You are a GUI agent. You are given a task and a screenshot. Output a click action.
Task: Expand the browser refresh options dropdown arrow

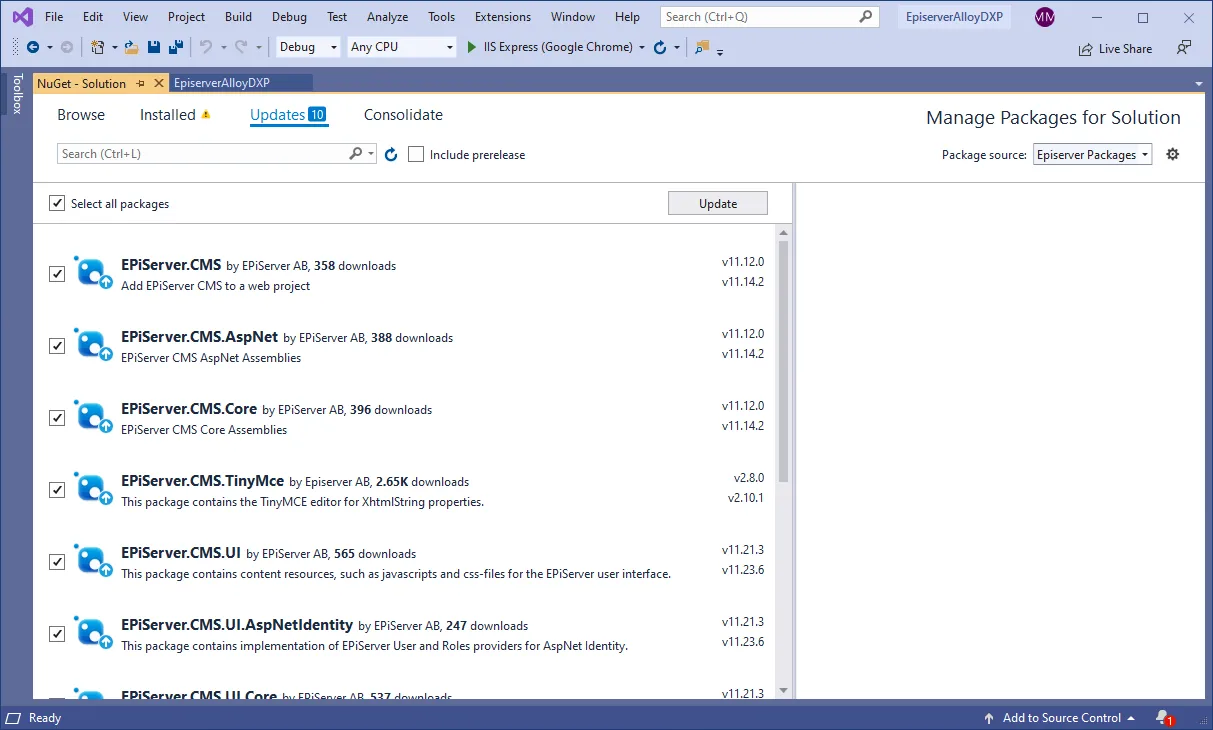pyautogui.click(x=676, y=47)
